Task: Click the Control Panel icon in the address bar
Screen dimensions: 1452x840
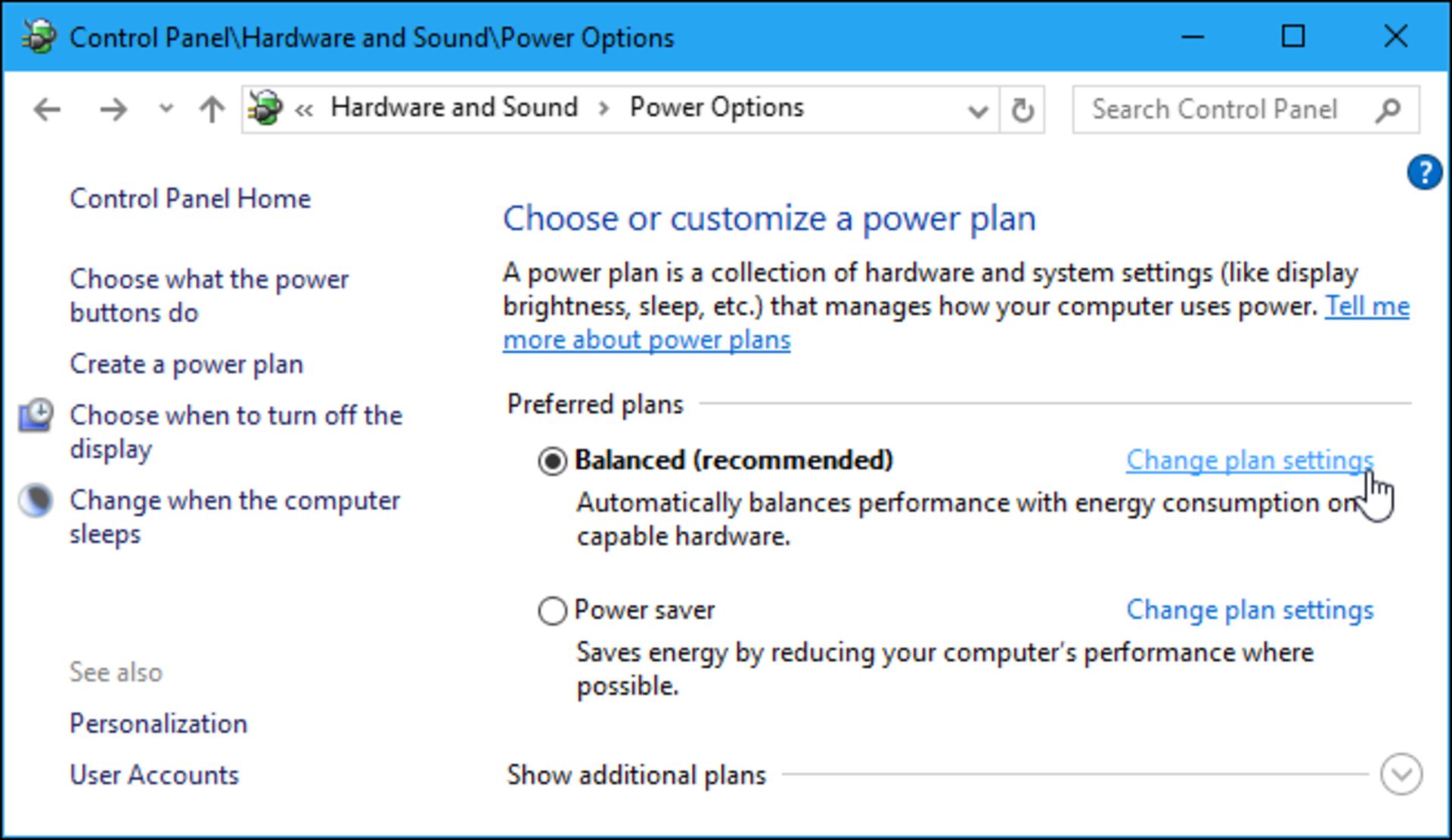Action: 264,107
